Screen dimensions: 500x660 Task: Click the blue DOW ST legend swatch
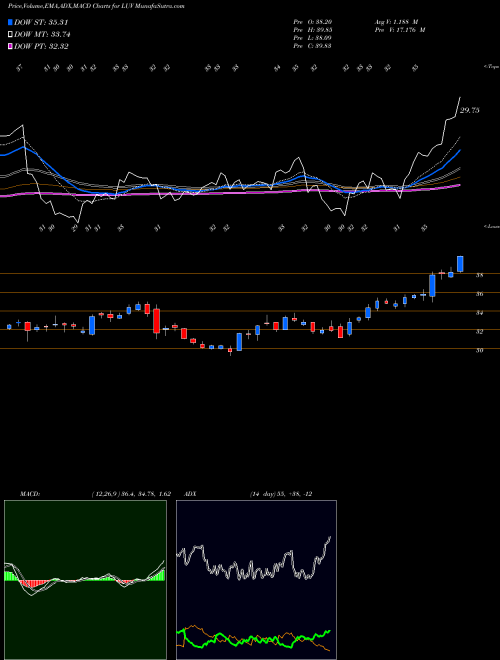tap(10, 22)
